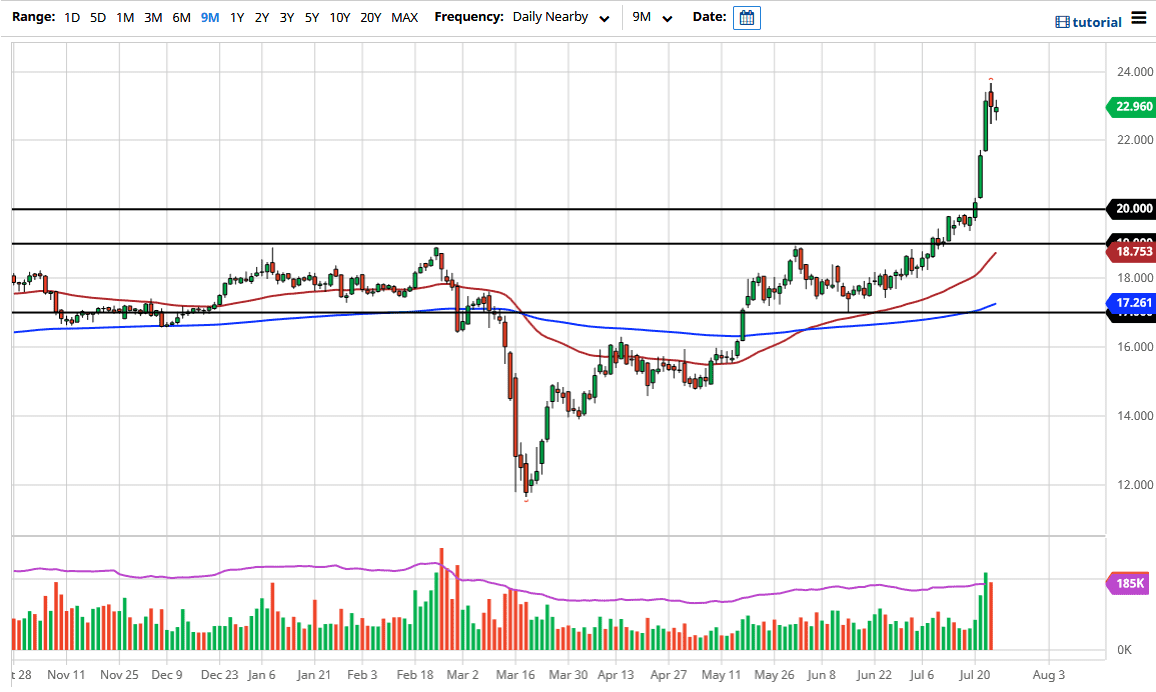1156x692 pixels.
Task: Set the range to 1M
Action: [125, 17]
